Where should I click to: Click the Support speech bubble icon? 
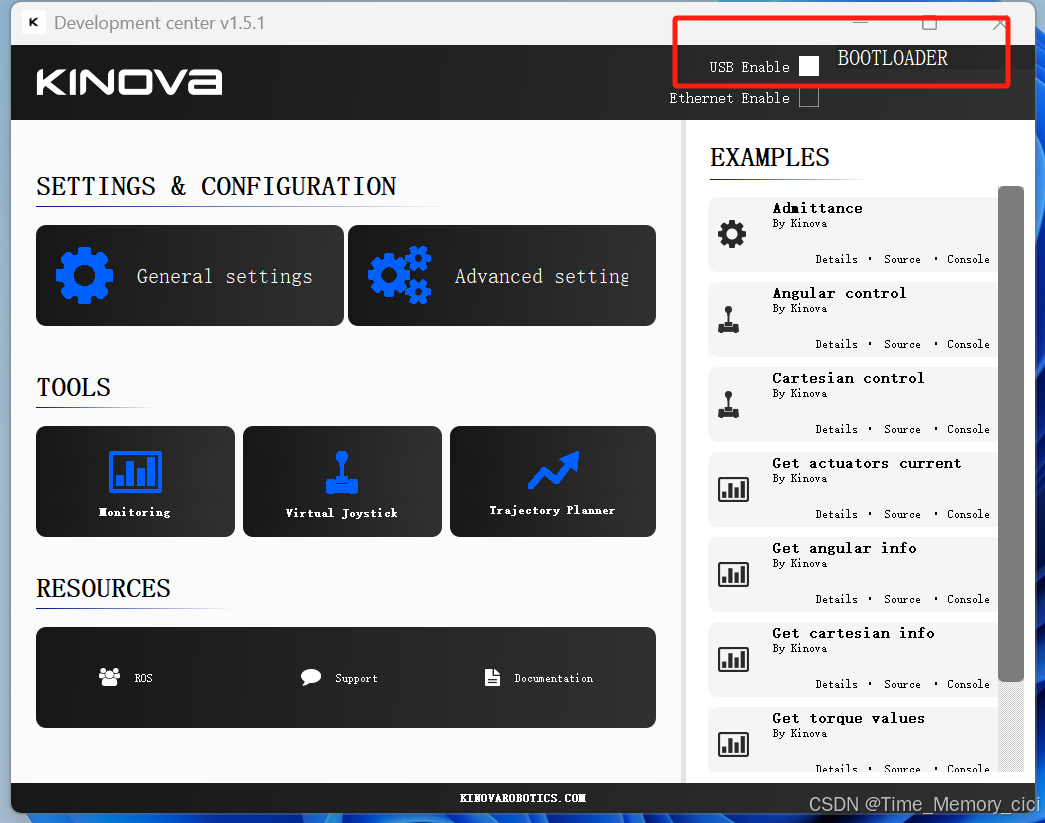(x=311, y=678)
